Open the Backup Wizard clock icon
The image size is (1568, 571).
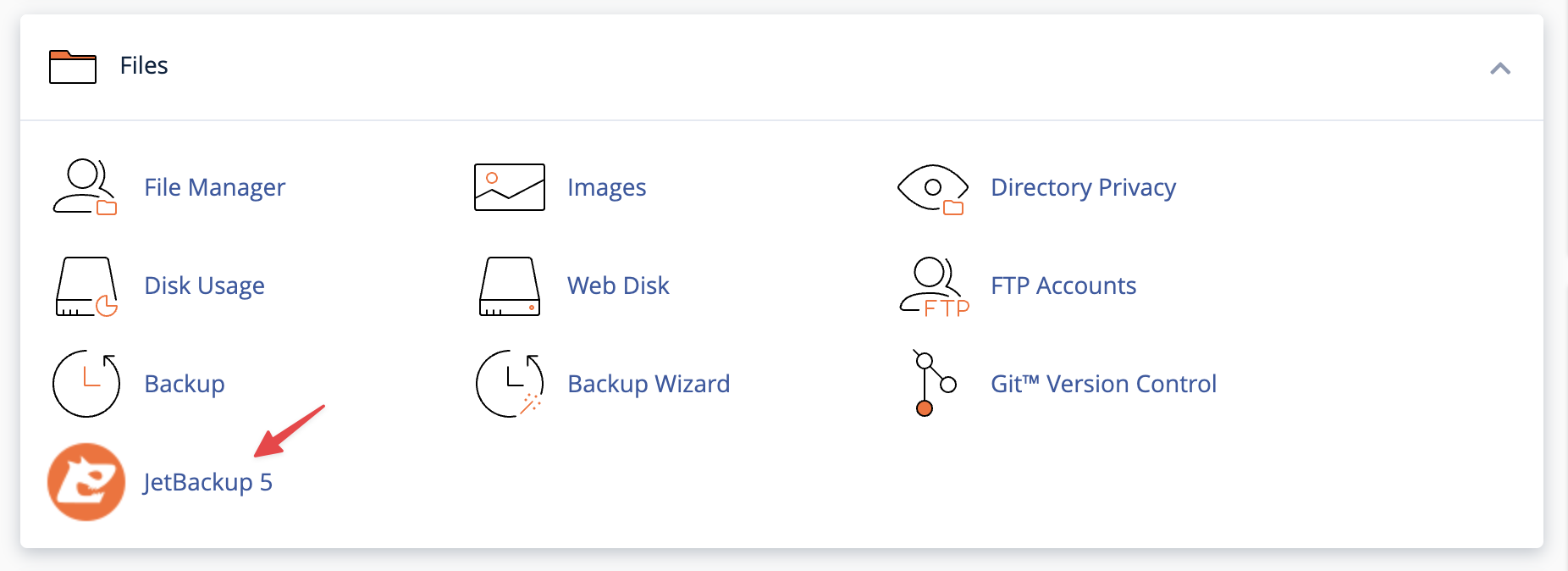click(x=509, y=384)
